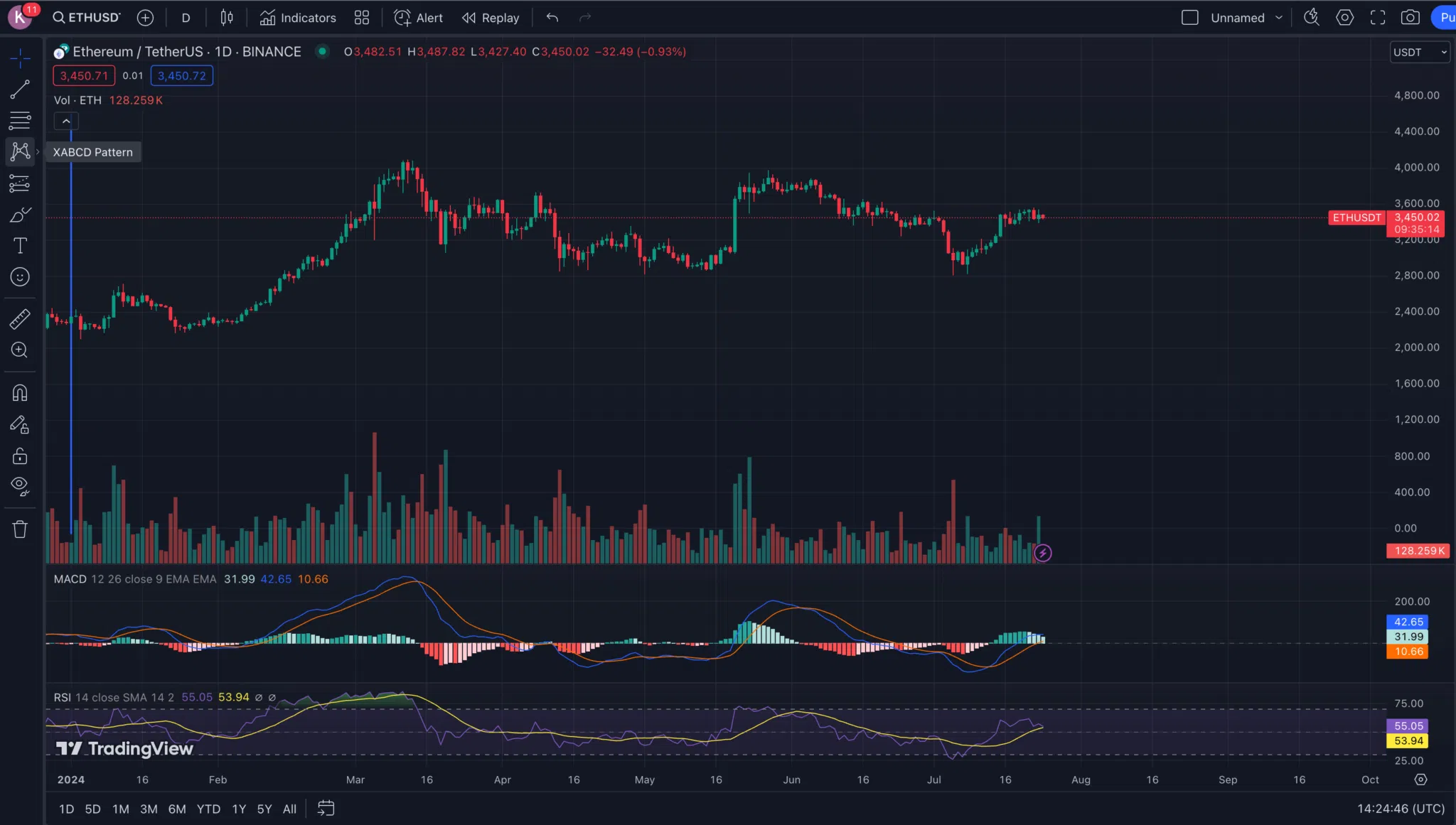Click the ETHUSDT price axis label

[1357, 217]
